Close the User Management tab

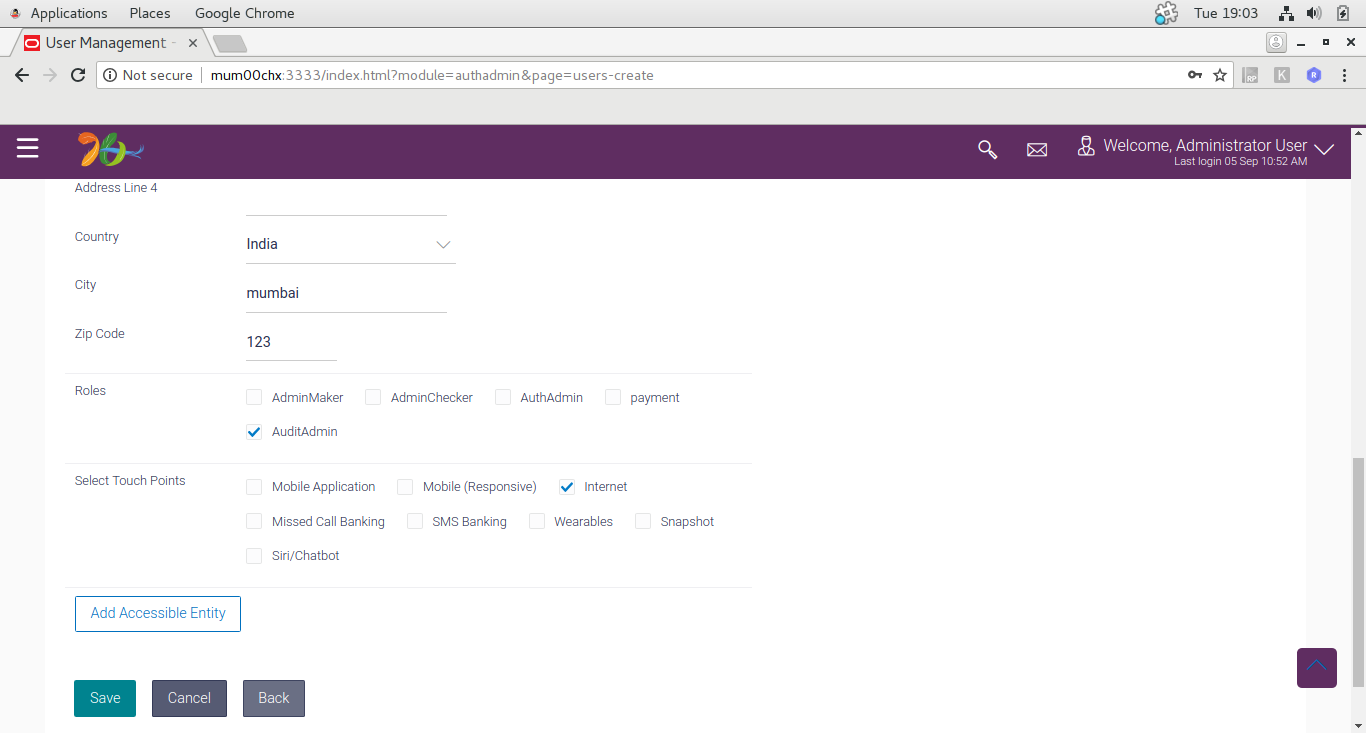pyautogui.click(x=193, y=43)
